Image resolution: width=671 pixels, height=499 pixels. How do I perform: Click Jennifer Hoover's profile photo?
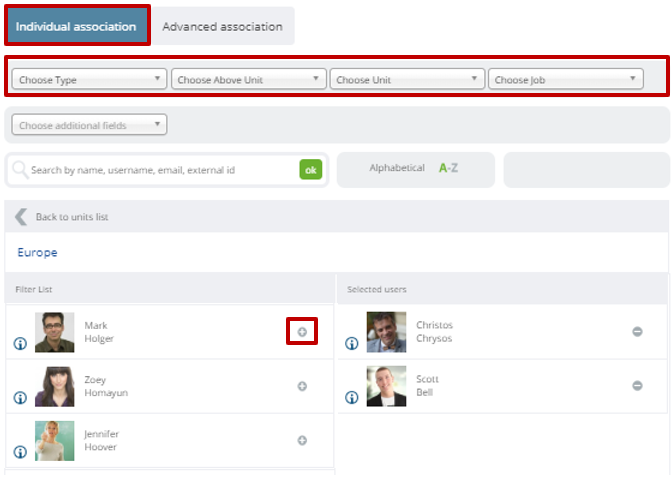pyautogui.click(x=54, y=441)
